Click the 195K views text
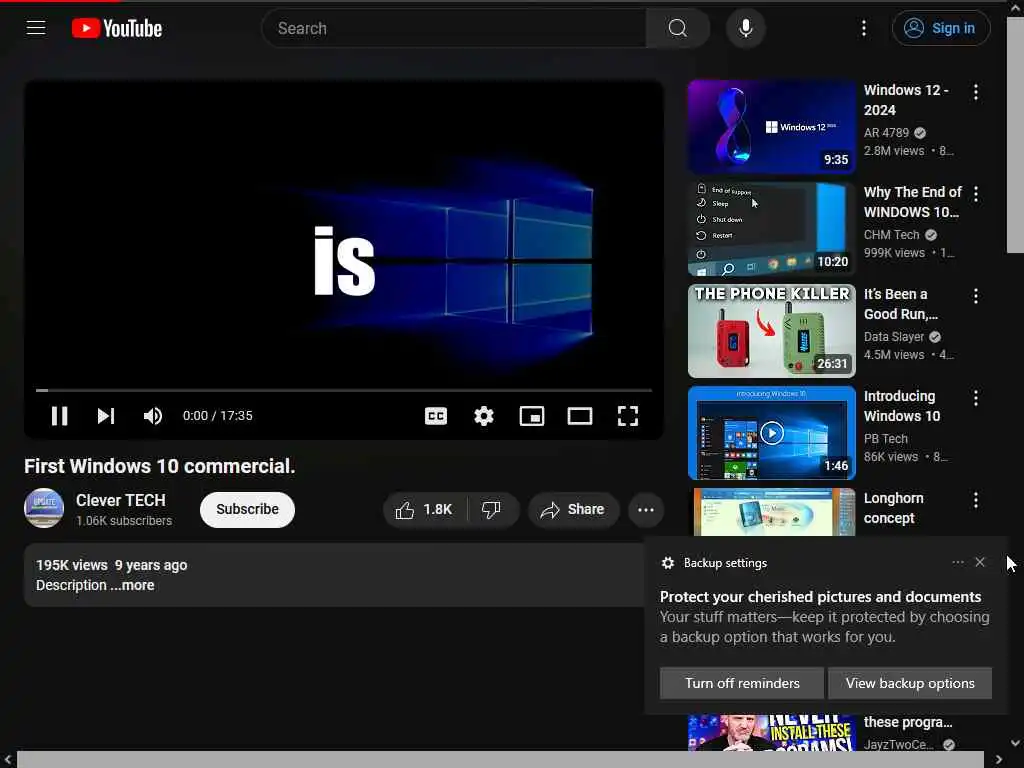 pos(72,566)
